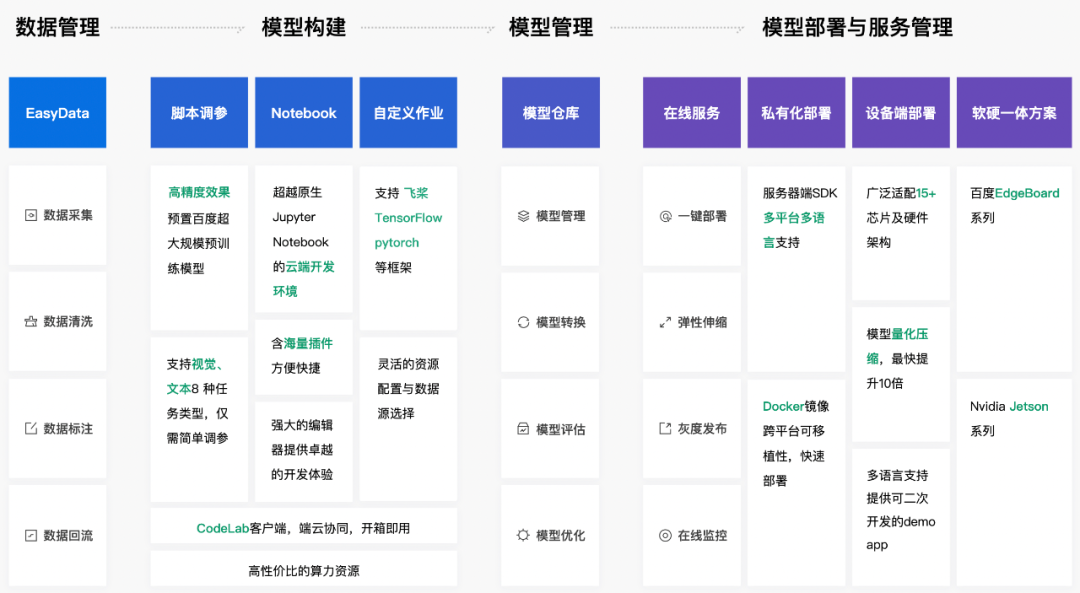1080x593 pixels.
Task: Click the 数据采集 icon
Action: pos(31,216)
